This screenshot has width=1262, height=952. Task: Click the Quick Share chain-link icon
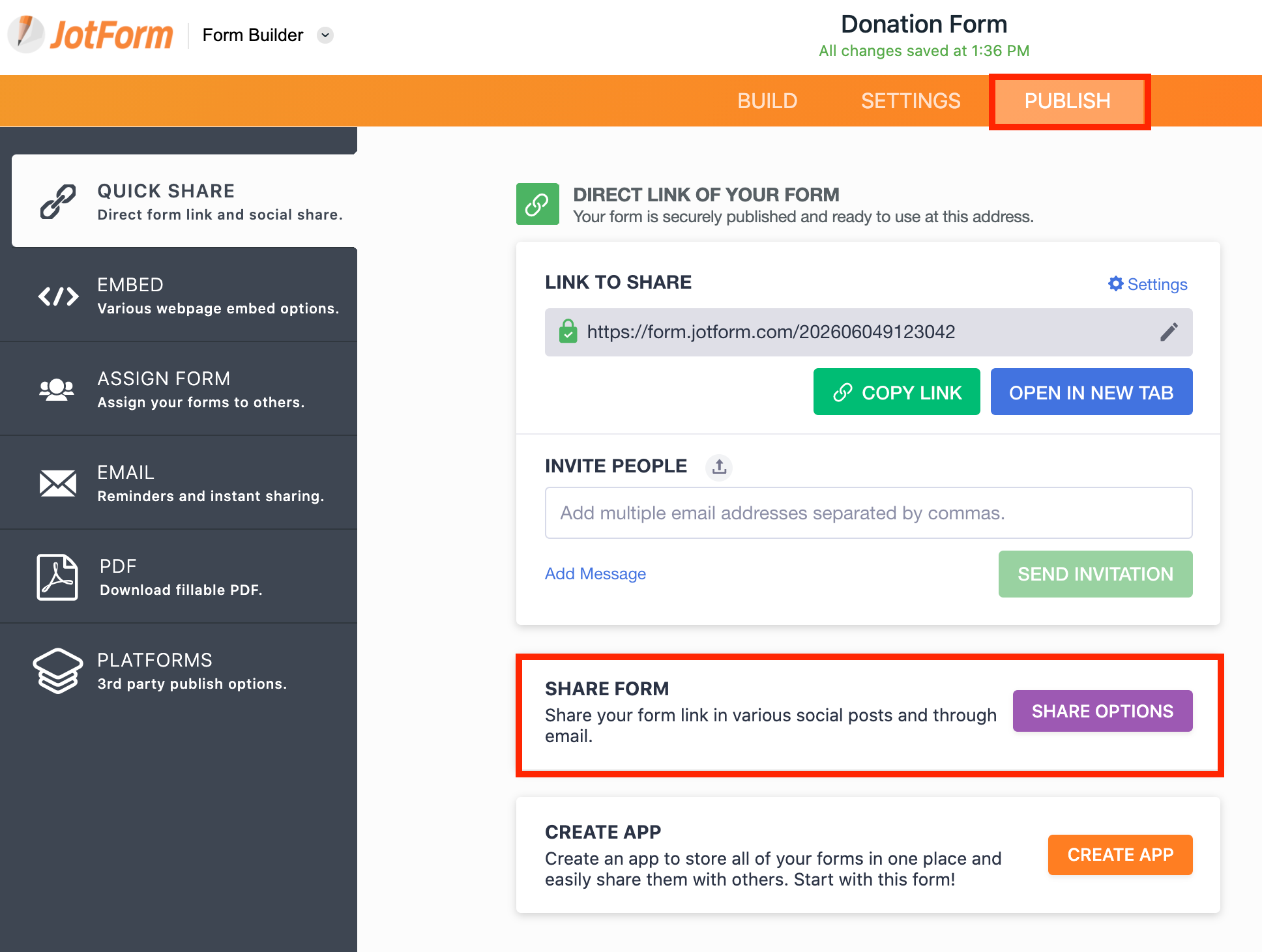[x=58, y=201]
